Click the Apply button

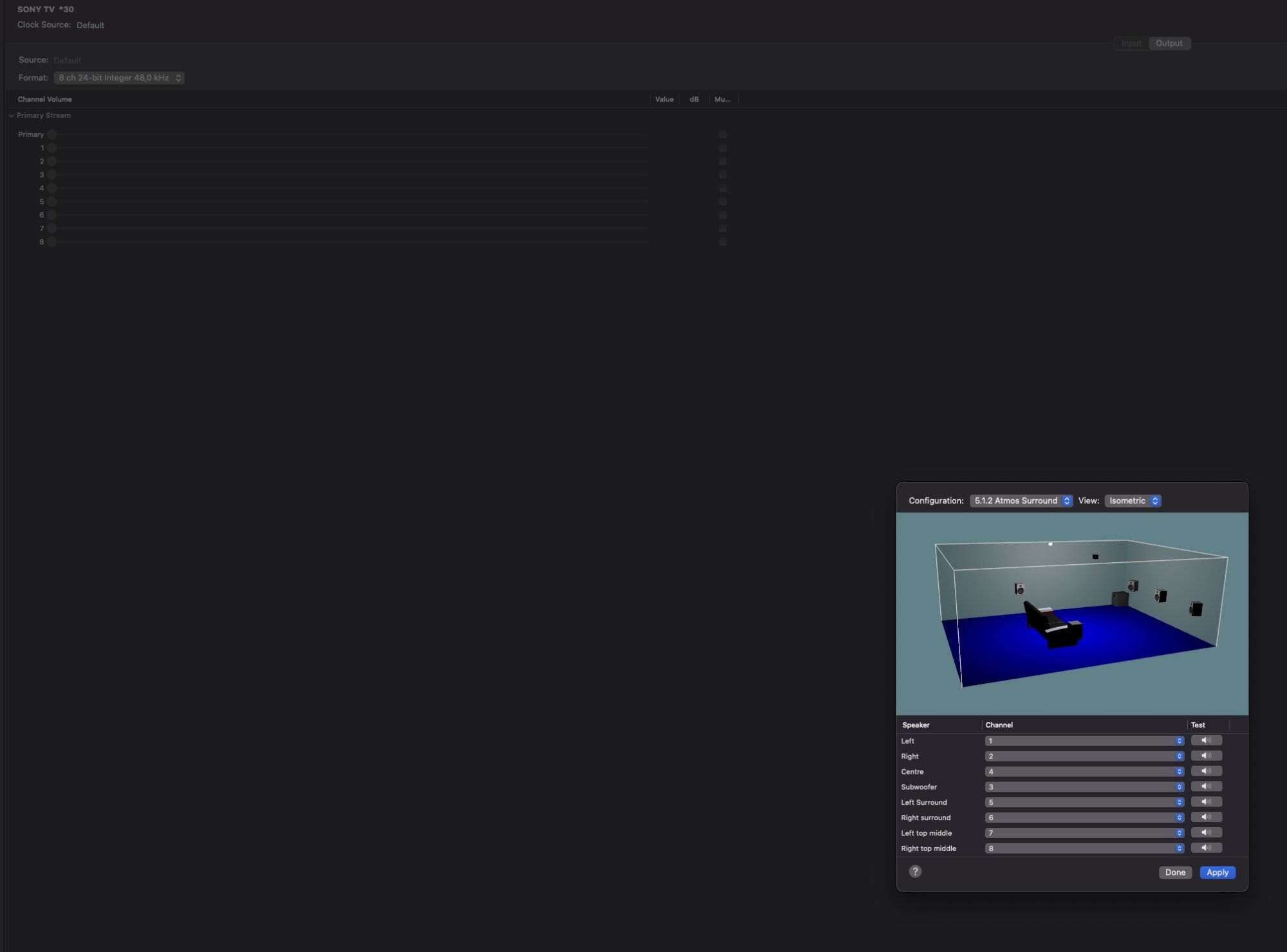pos(1217,872)
